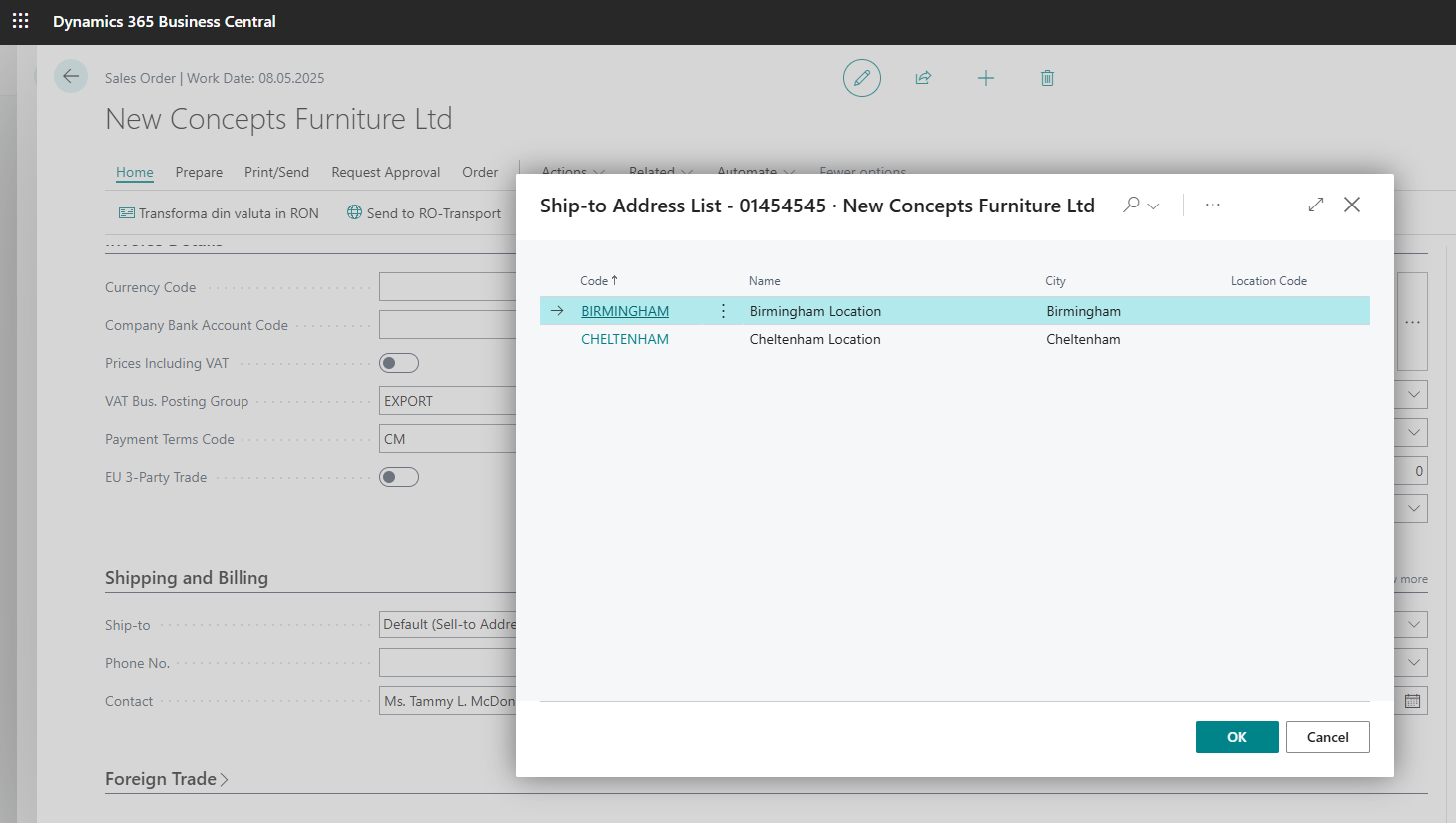Click the Cancel button
This screenshot has width=1456, height=823.
[1328, 737]
